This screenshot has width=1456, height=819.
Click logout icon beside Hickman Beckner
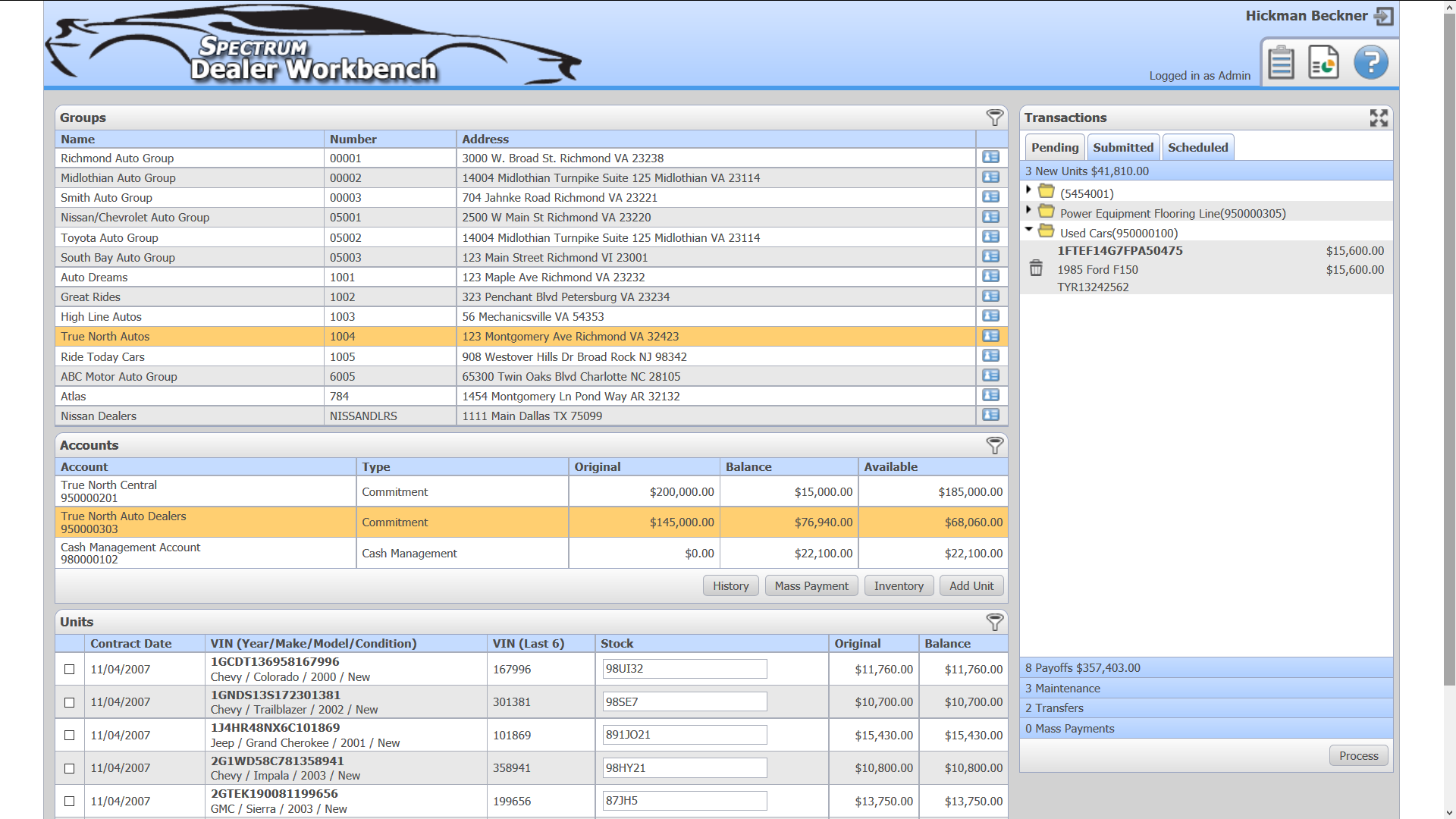(1384, 15)
